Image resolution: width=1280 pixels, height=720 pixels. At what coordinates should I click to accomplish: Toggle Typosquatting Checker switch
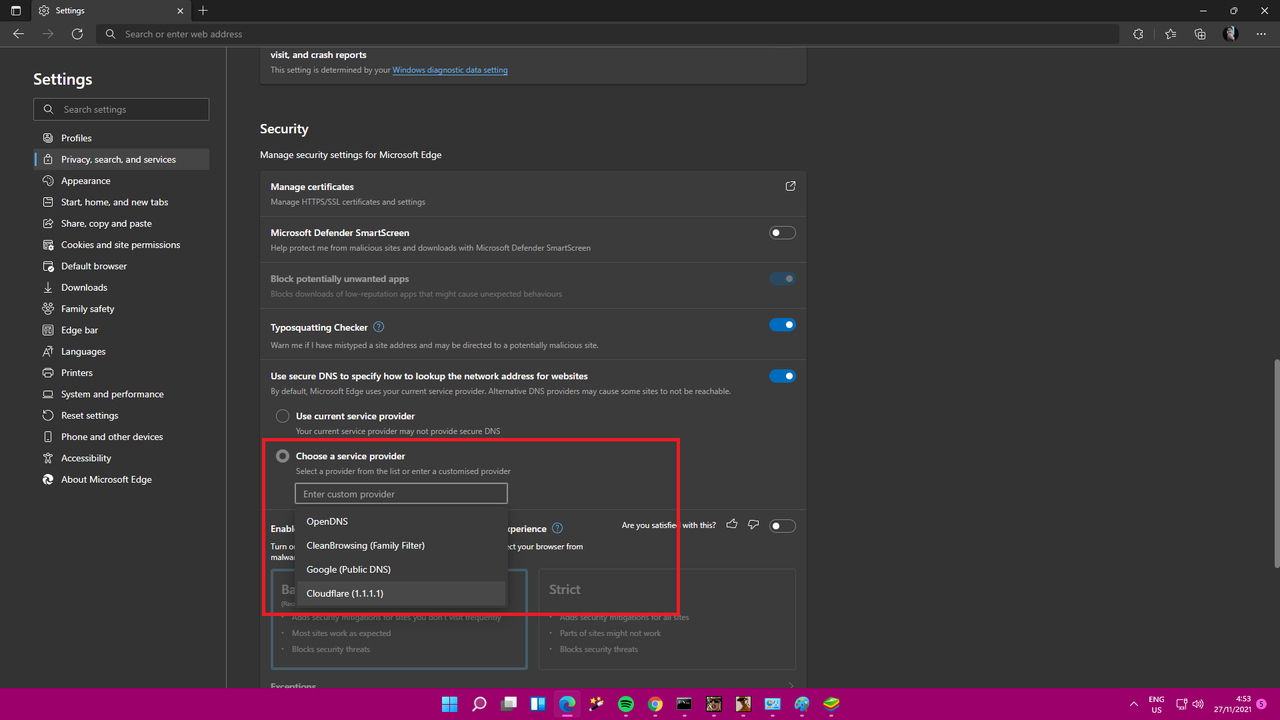click(782, 325)
